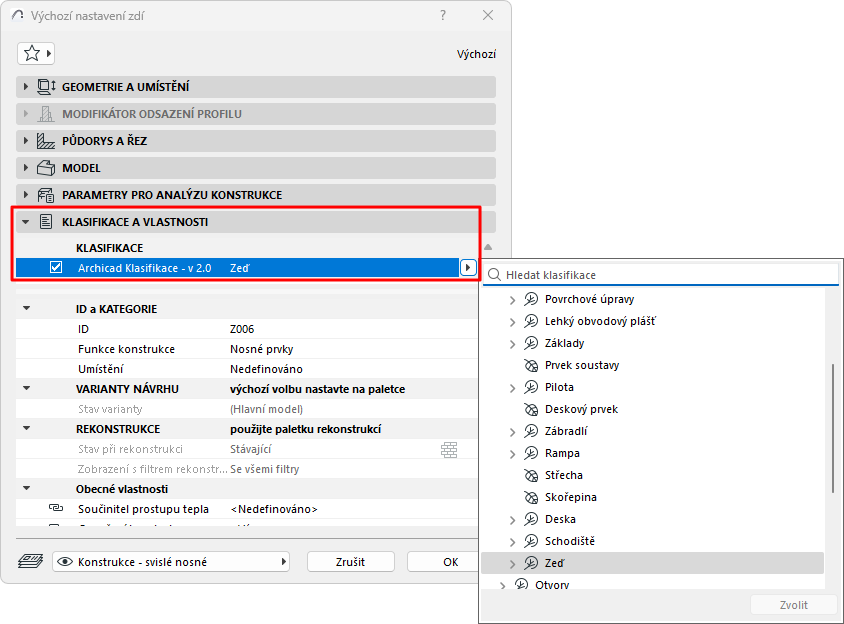Click the Prvek soustavy classification icon
Viewport: 844px width, 624px height.
(531, 365)
